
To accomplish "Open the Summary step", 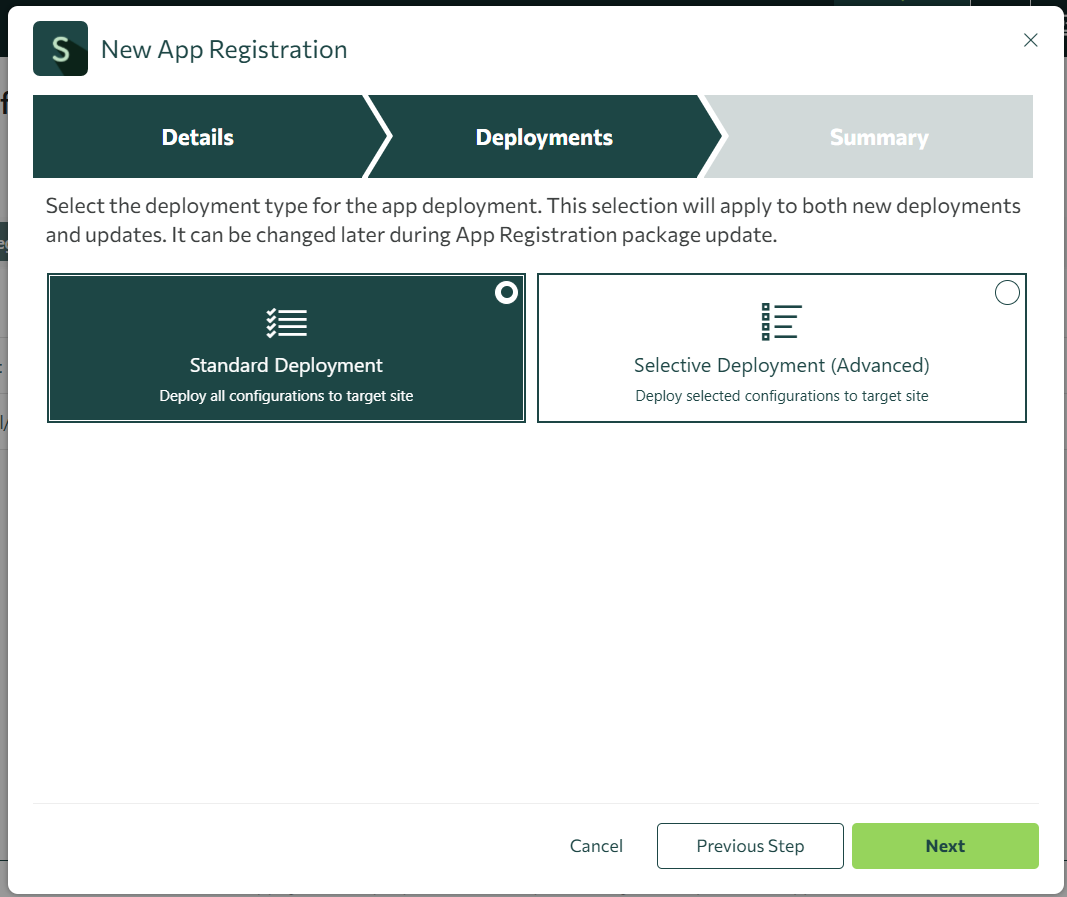I will click(879, 137).
